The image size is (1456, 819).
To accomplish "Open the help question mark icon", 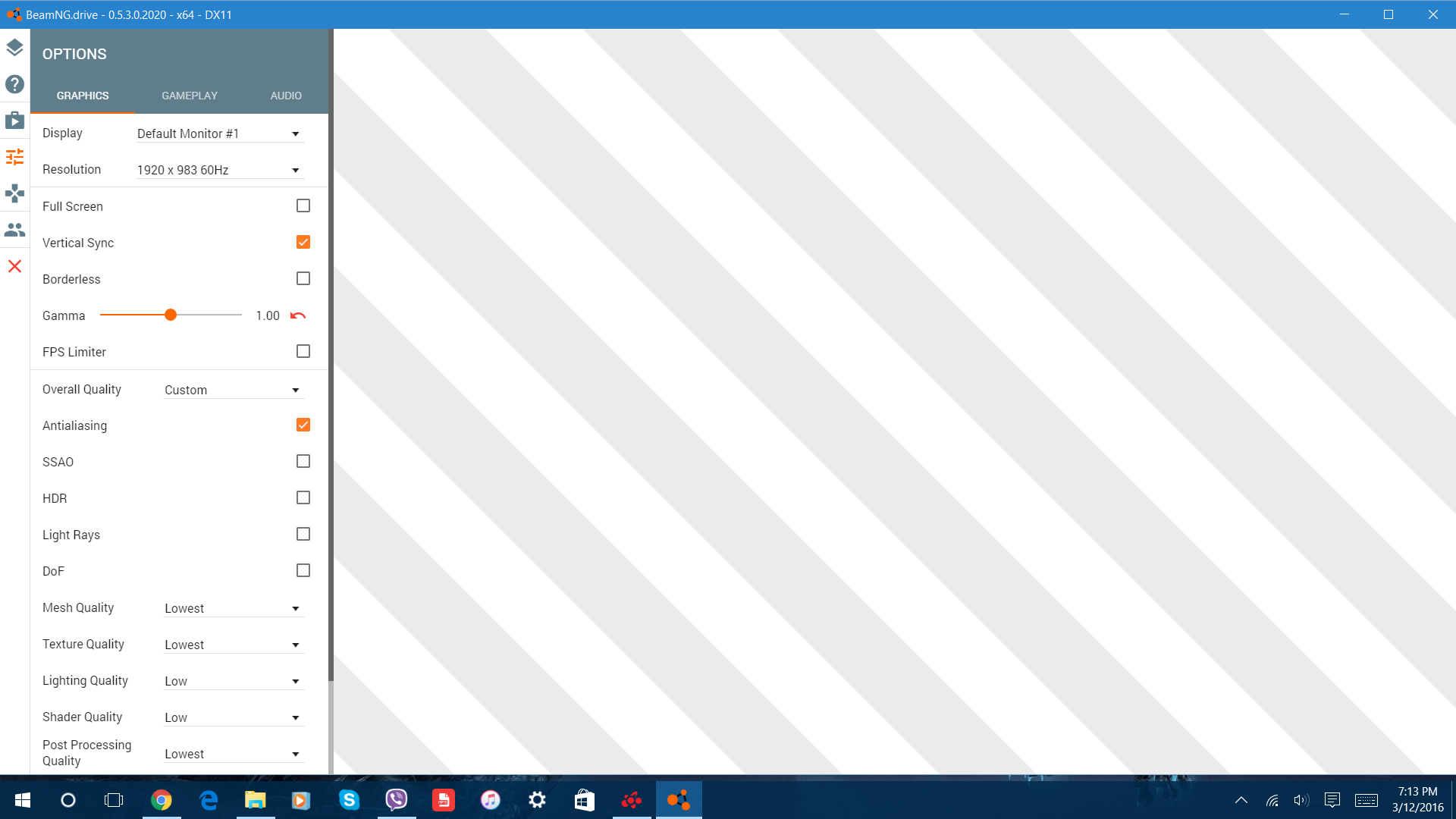I will (14, 84).
